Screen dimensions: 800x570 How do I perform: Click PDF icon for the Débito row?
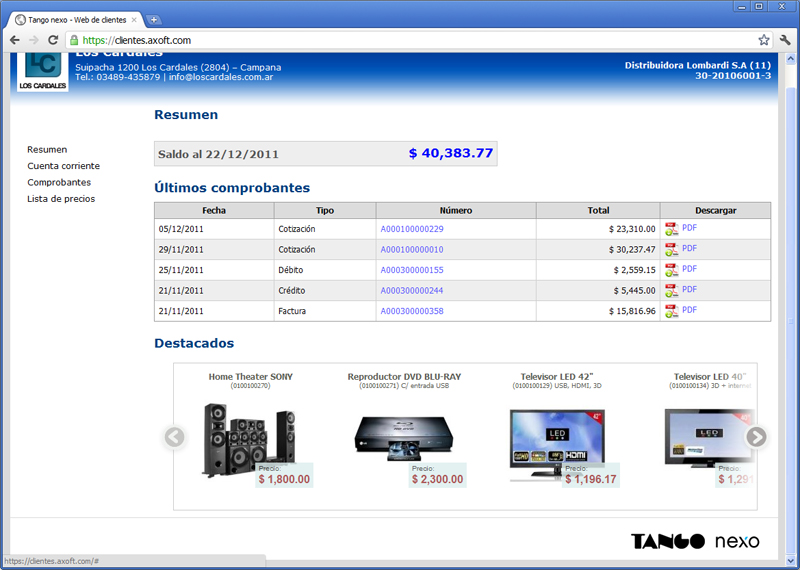click(x=671, y=270)
